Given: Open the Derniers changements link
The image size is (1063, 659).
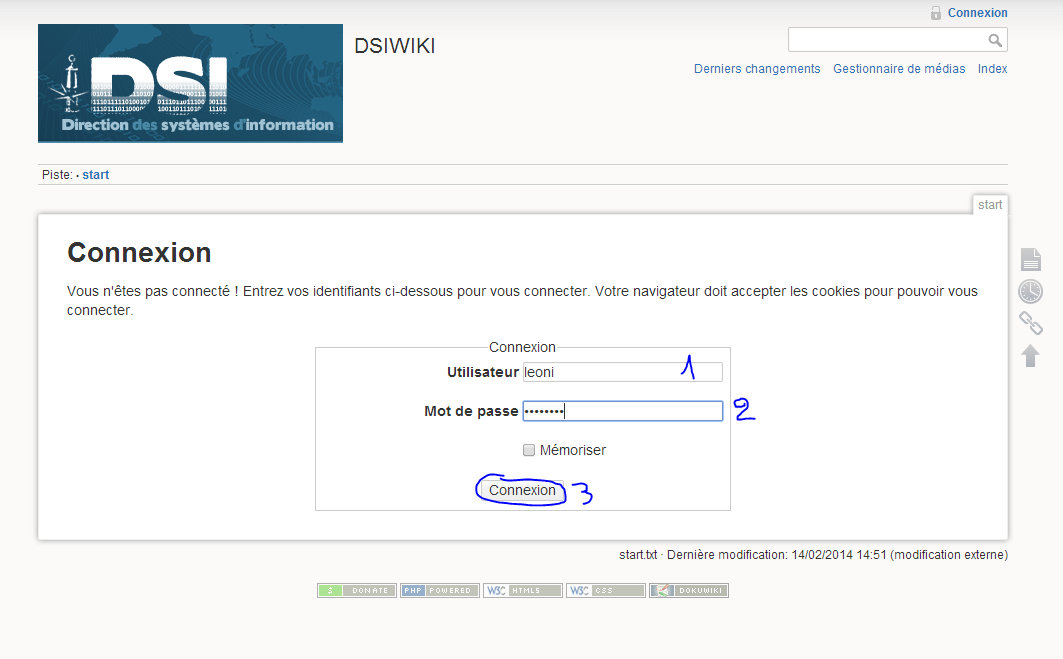Looking at the screenshot, I should [757, 69].
